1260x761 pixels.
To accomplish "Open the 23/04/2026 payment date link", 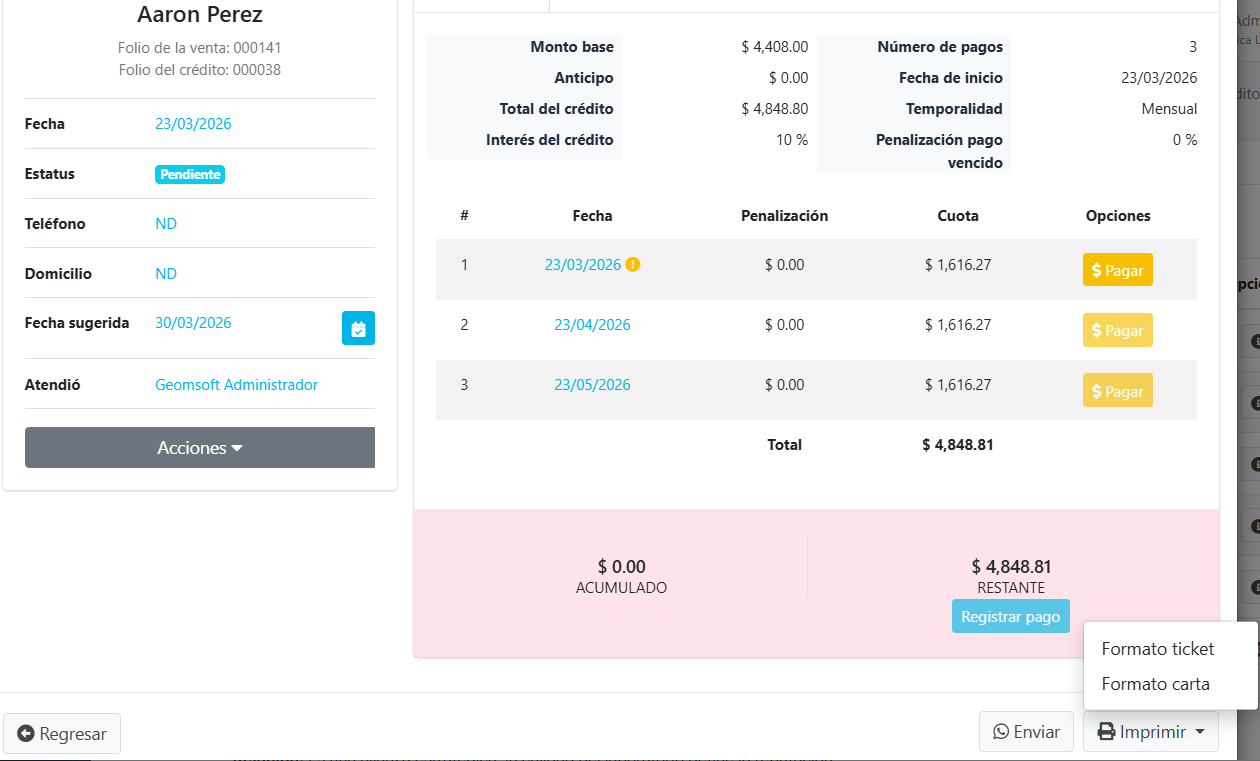I will click(592, 325).
